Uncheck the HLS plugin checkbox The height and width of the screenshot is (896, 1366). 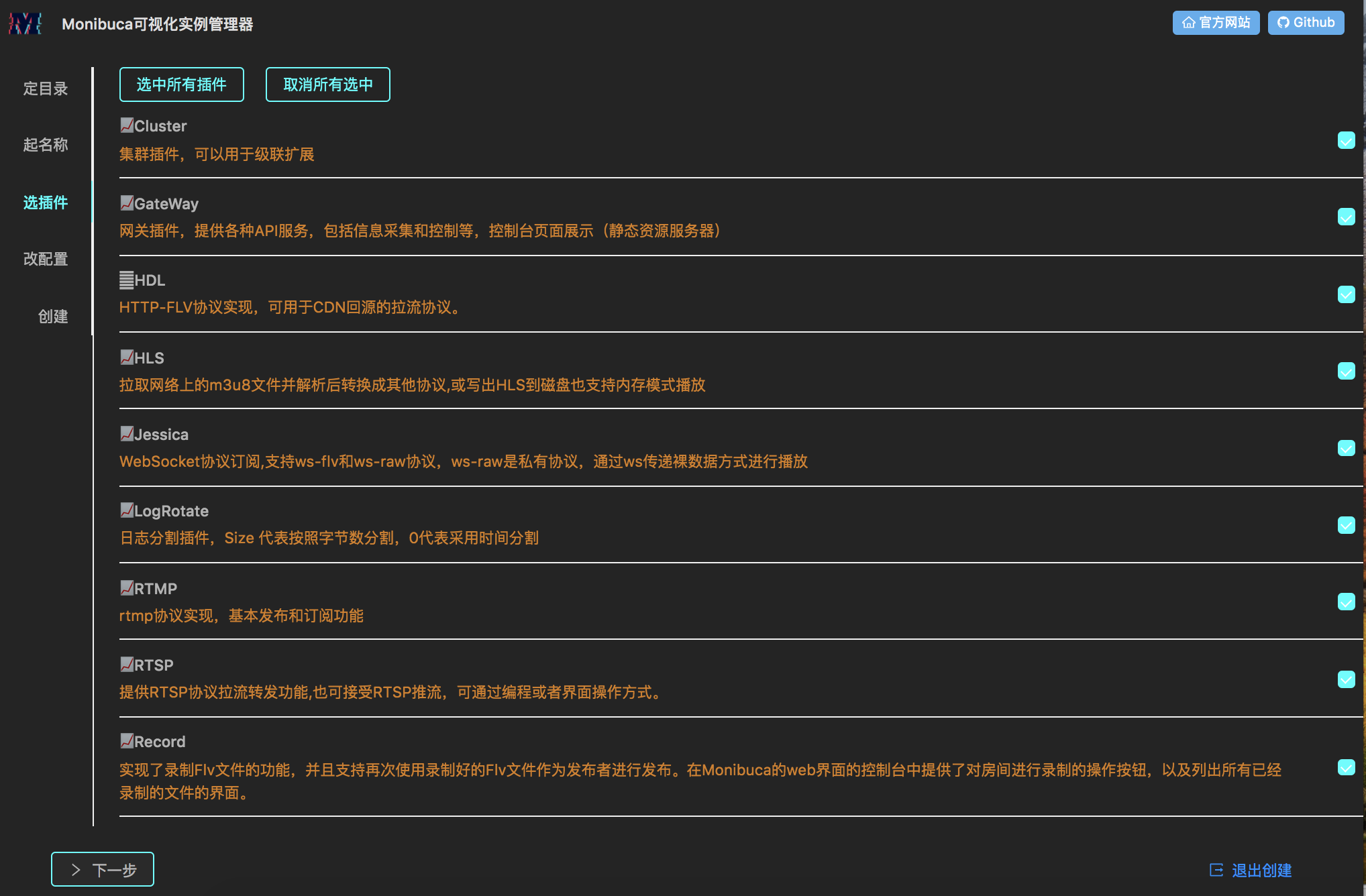(x=1346, y=371)
